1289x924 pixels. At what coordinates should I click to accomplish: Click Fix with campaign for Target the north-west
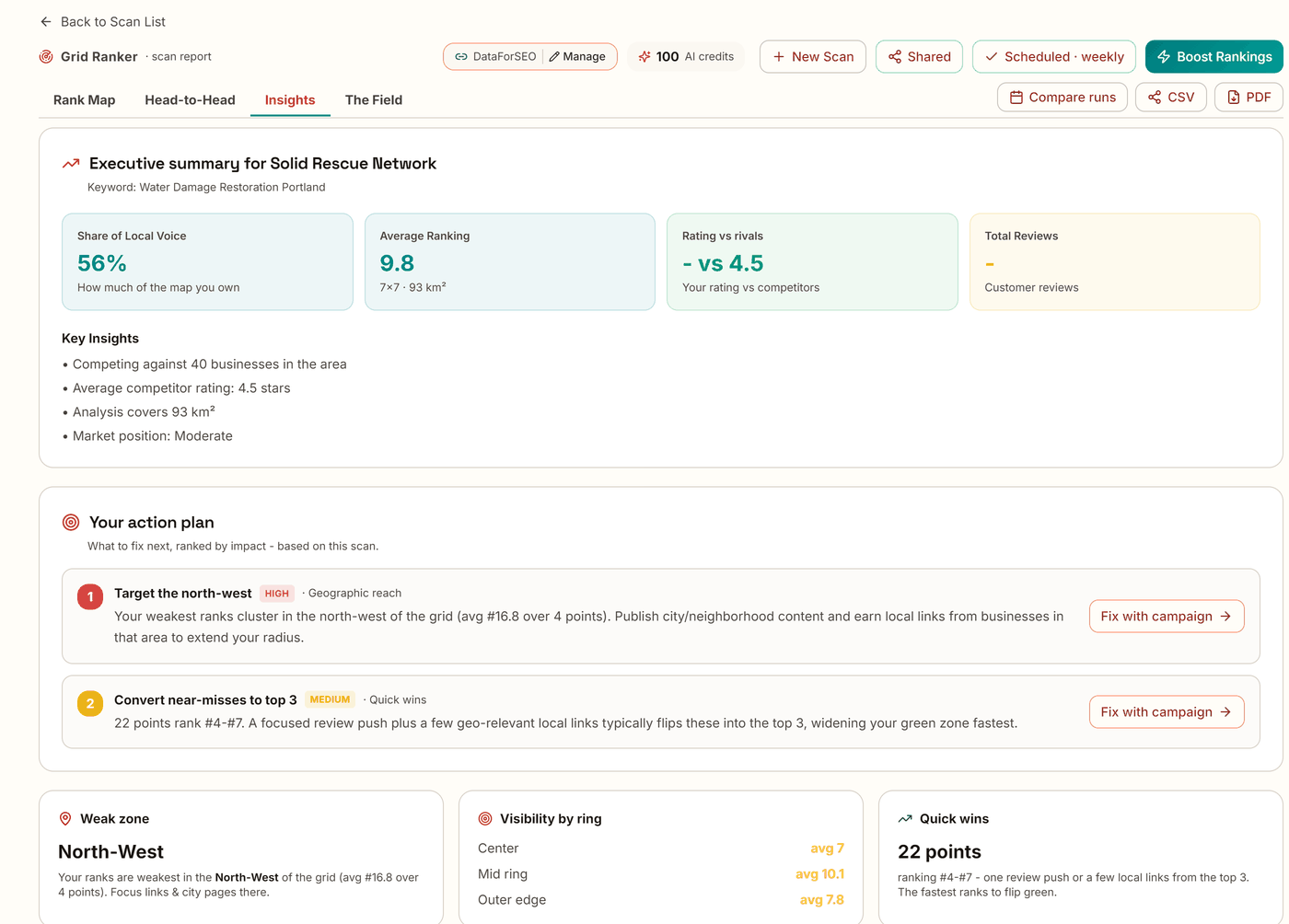[x=1167, y=616]
